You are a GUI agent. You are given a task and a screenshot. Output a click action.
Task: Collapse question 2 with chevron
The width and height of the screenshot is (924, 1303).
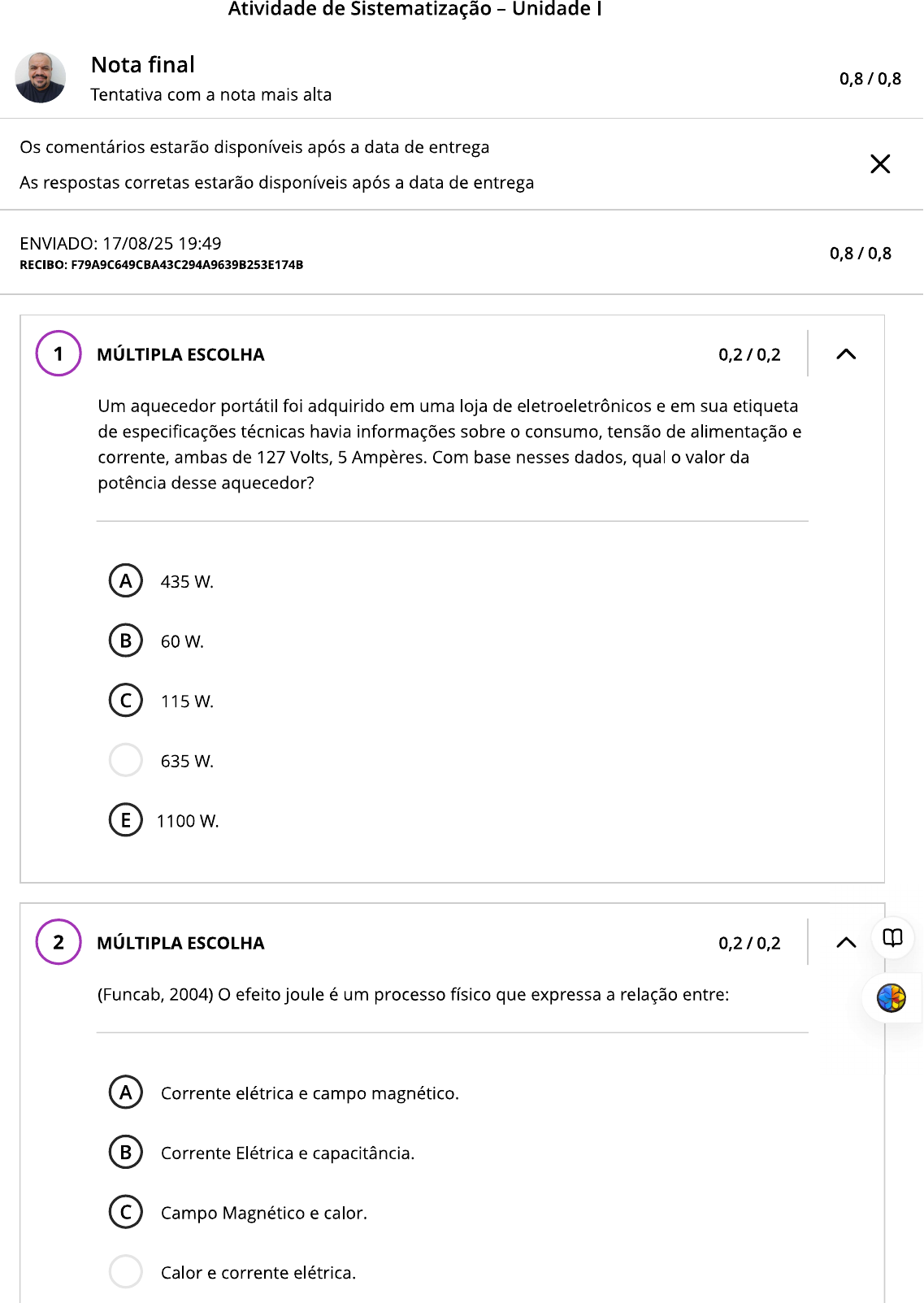[x=846, y=942]
